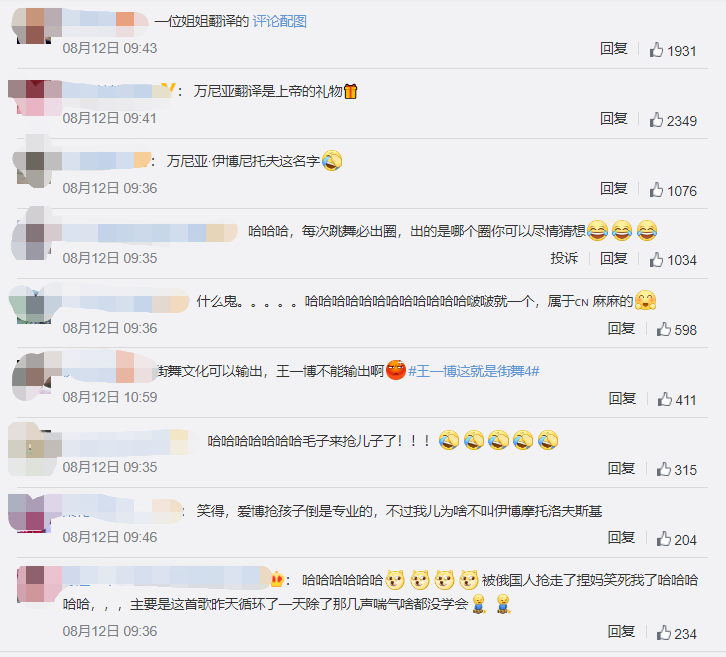Thumbs-up the last comment with 234 likes
726x657 pixels.
(663, 632)
